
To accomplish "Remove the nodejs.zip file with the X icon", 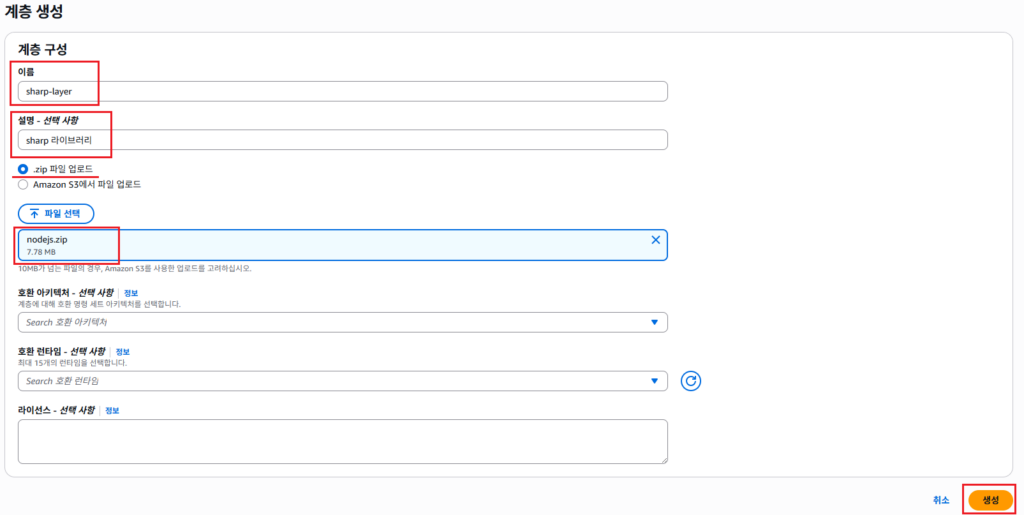I will (x=656, y=240).
